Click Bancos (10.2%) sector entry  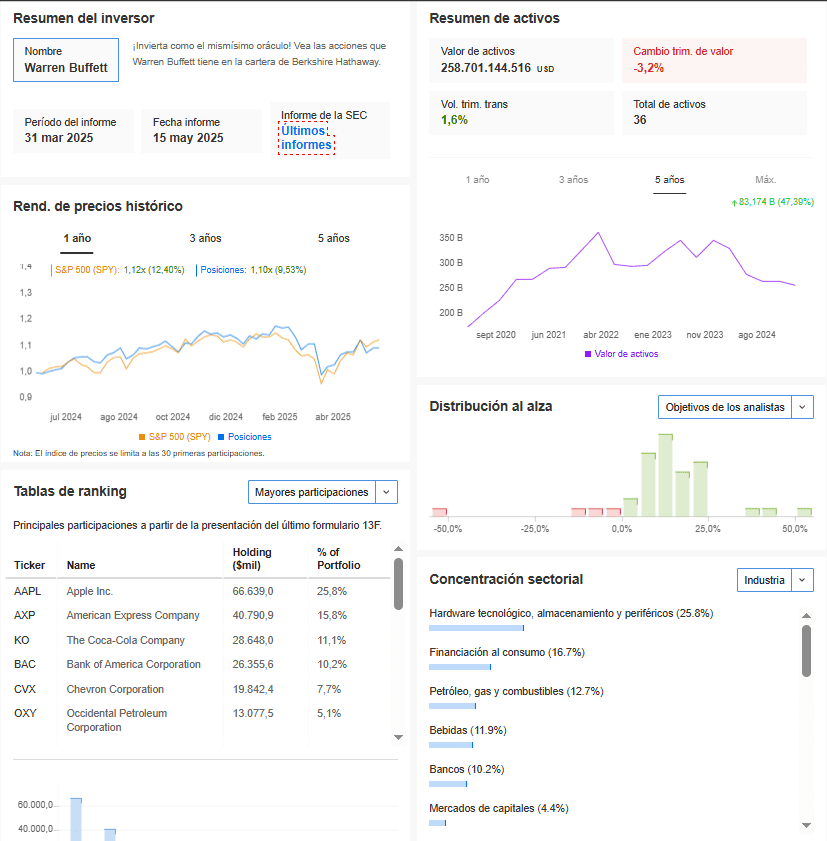467,770
